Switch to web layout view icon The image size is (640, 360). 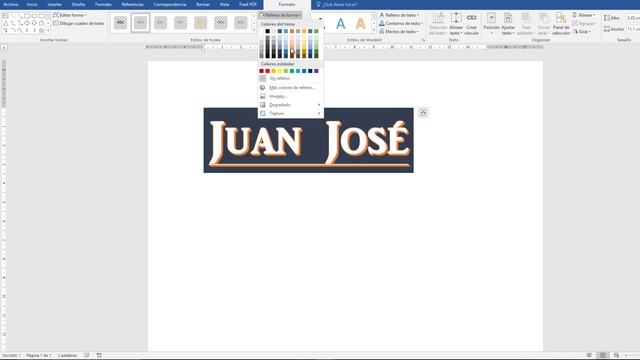point(616,356)
